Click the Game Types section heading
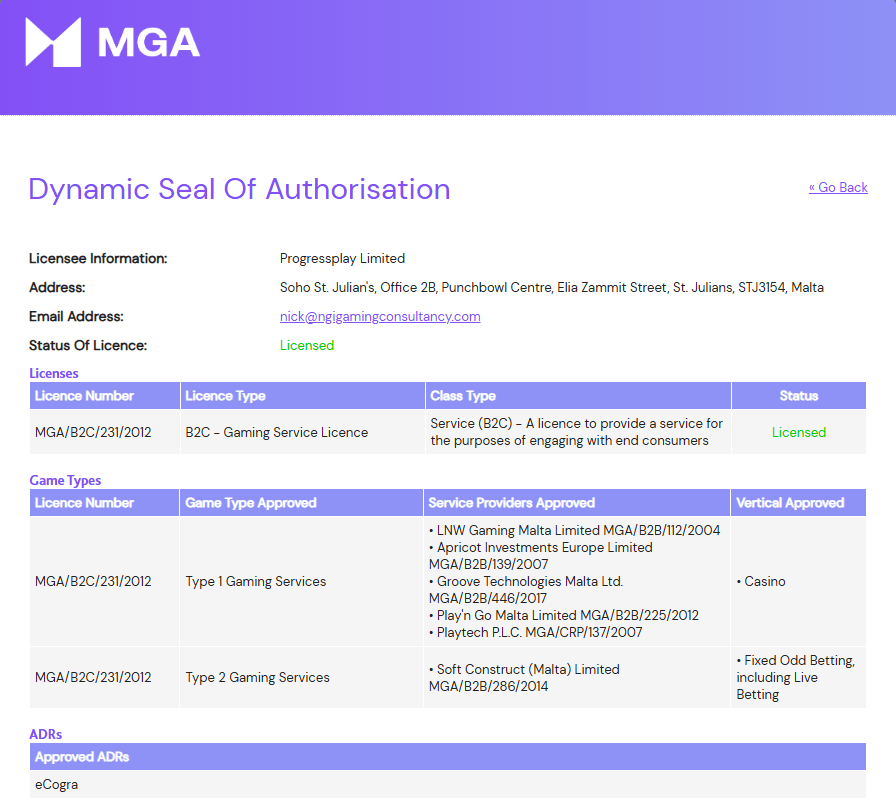Screen dimensions: 896x803 pos(65,480)
